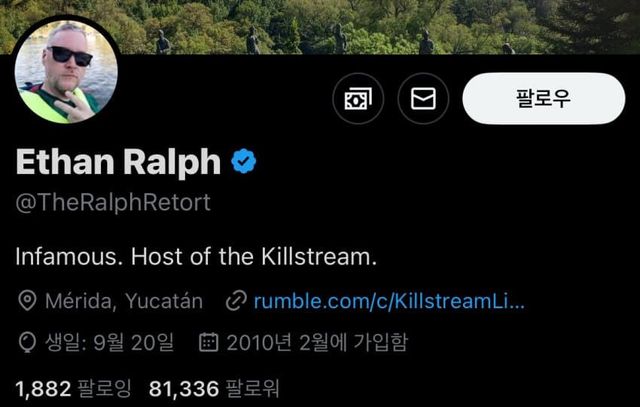The width and height of the screenshot is (640, 407).
Task: Click the @TheRalphRetort handle
Action: click(x=113, y=202)
